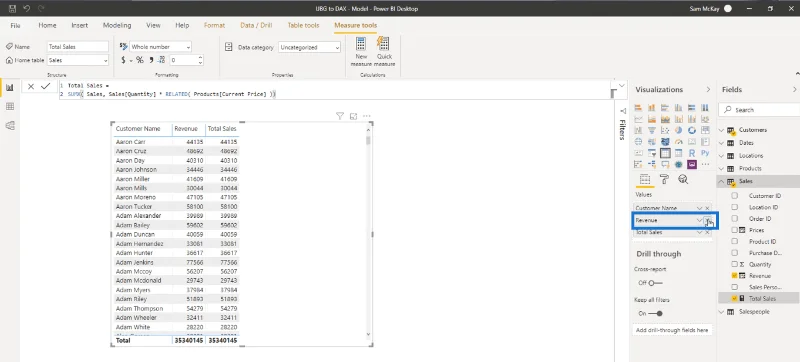Select the Pie chart visualization
The width and height of the screenshot is (800, 362).
[678, 130]
